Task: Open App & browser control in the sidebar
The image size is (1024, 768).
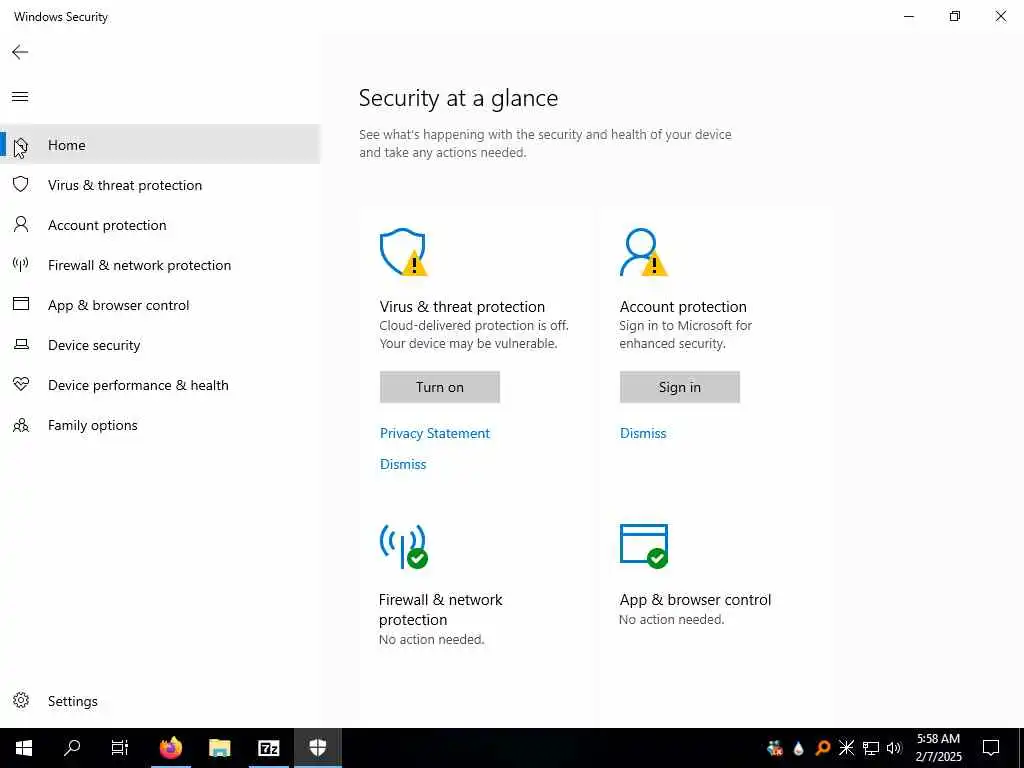Action: [x=160, y=305]
